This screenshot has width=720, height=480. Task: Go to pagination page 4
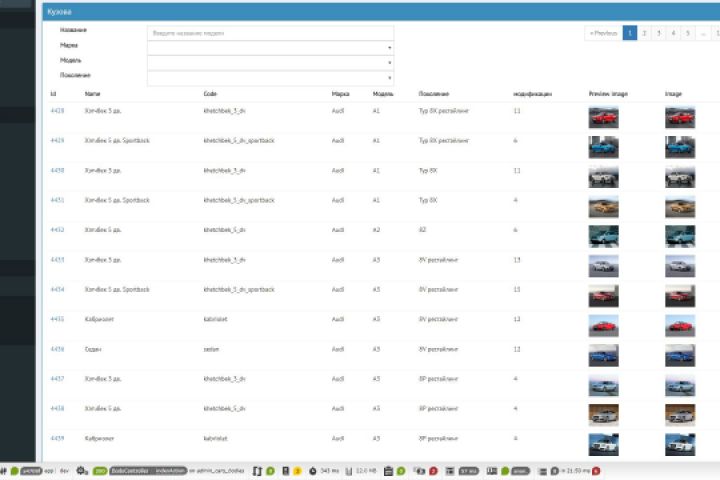point(673,33)
